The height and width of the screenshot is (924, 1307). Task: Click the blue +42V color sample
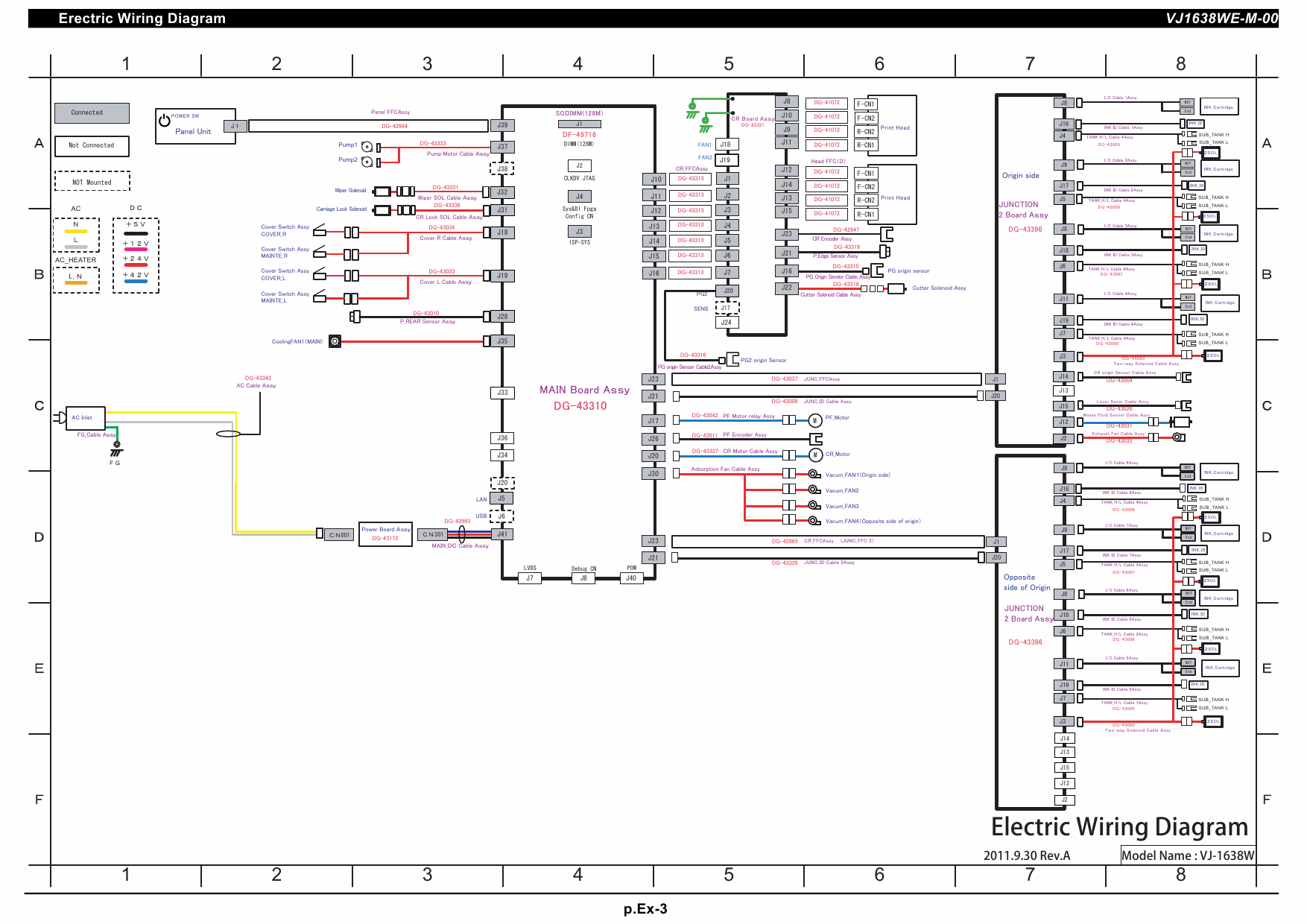click(x=136, y=282)
